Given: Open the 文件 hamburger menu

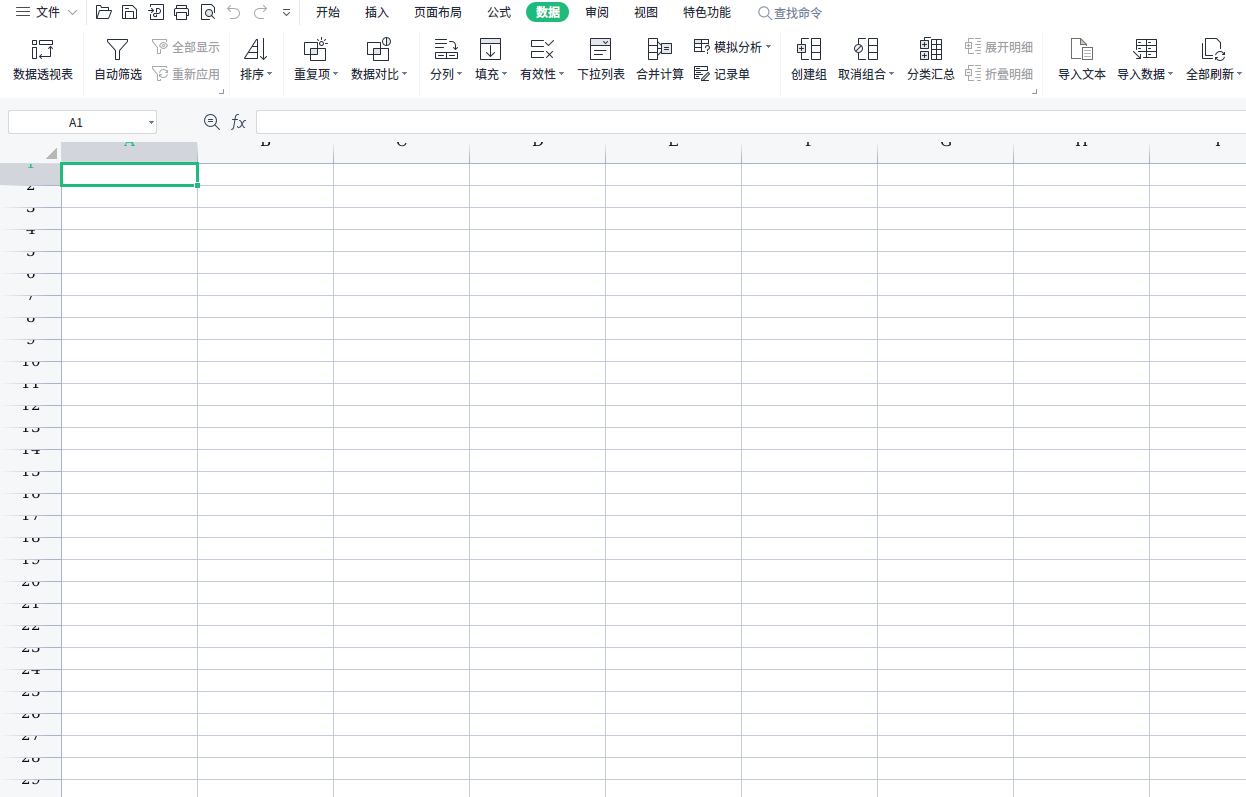Looking at the screenshot, I should coord(45,12).
